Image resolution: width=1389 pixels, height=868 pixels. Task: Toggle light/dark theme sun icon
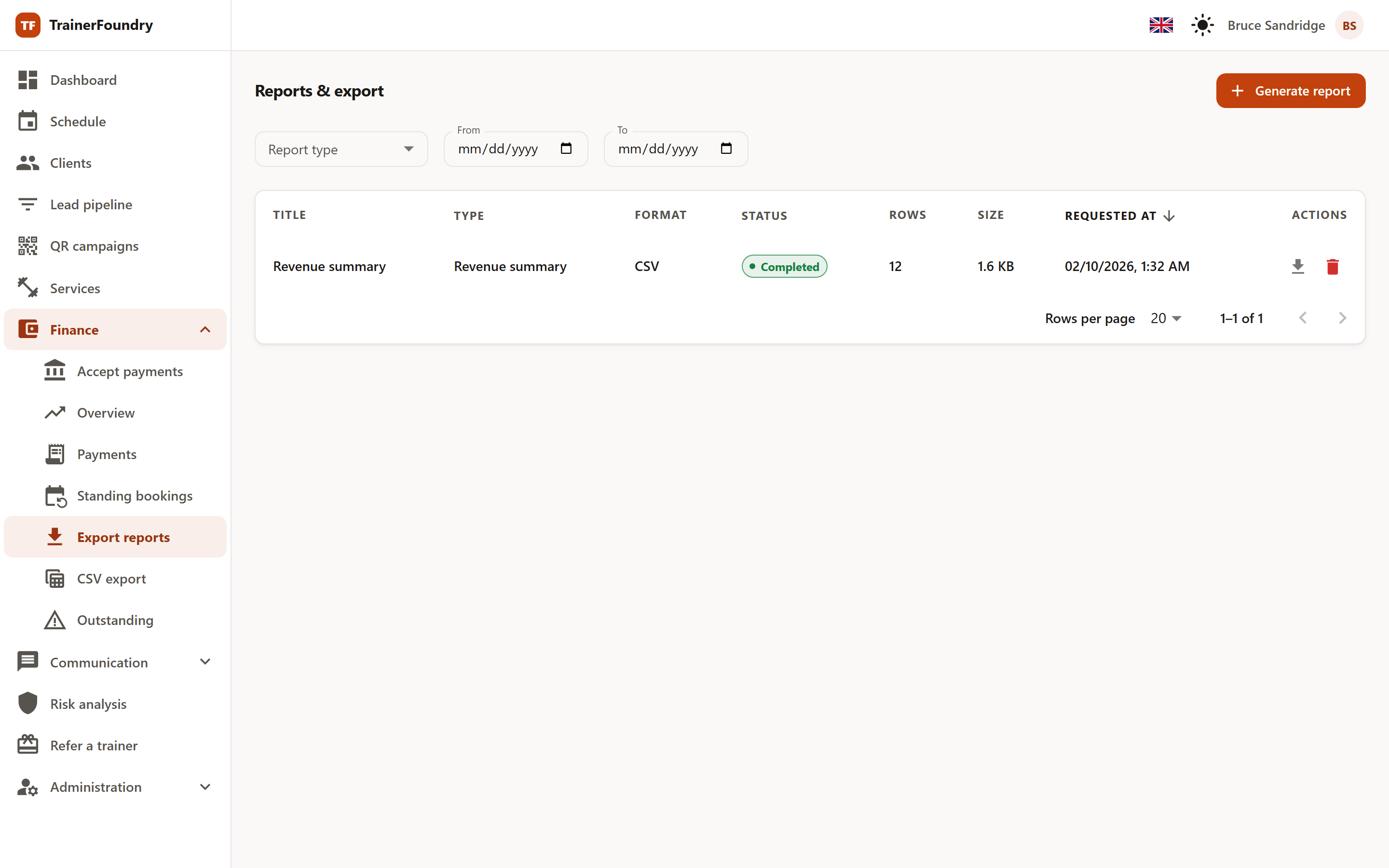click(1202, 25)
